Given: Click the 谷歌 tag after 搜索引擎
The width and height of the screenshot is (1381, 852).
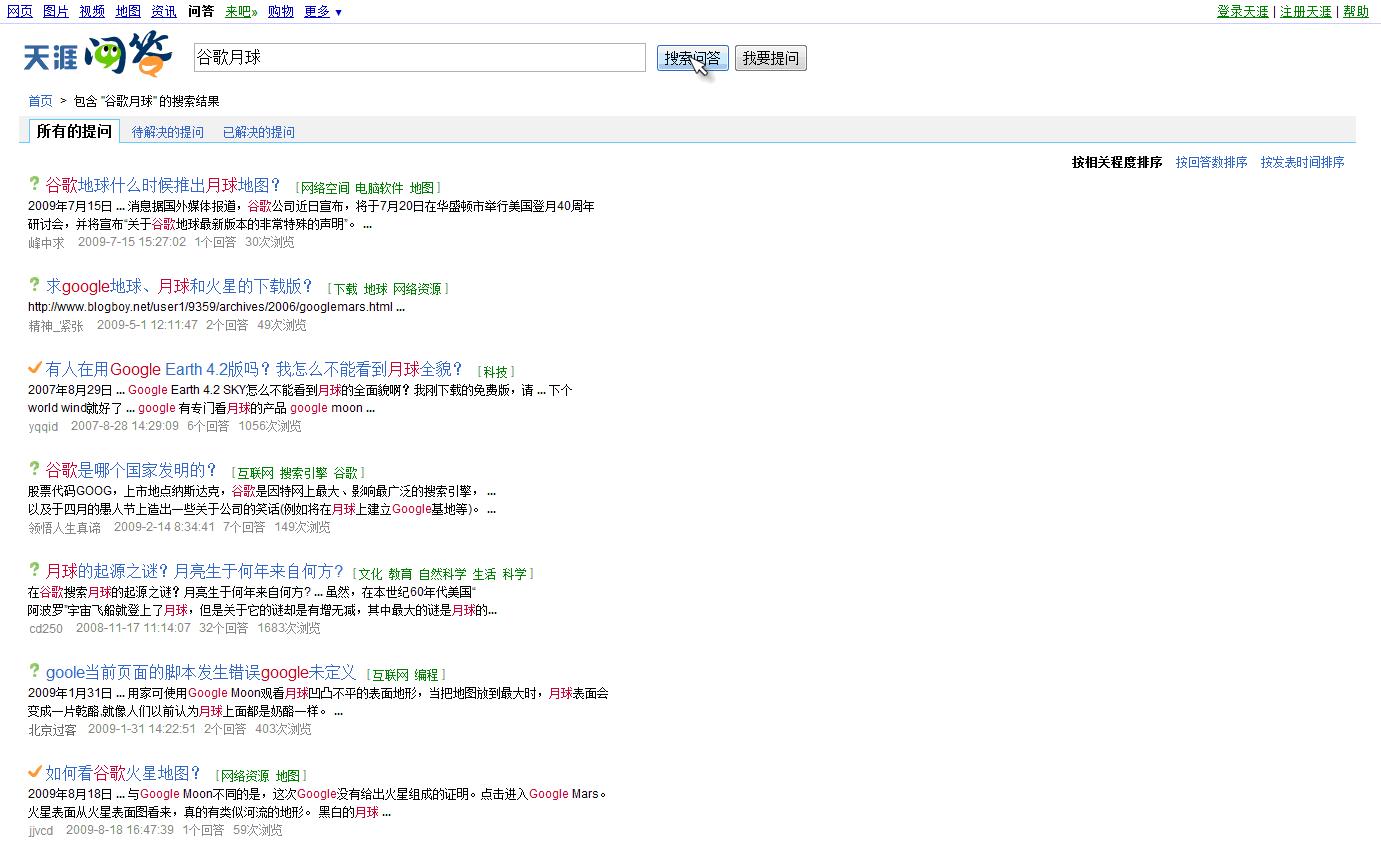Looking at the screenshot, I should coord(345,473).
